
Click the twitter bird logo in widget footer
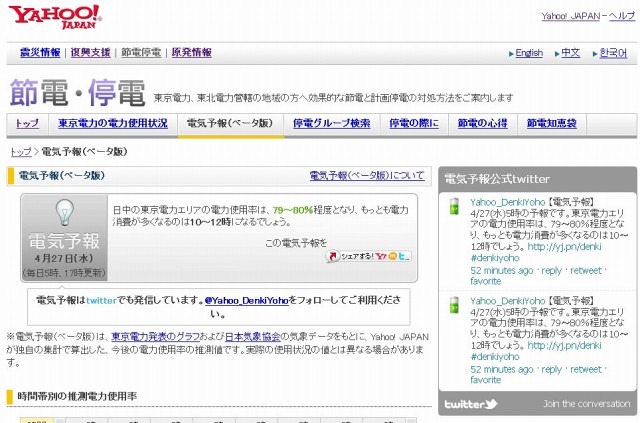click(x=471, y=404)
